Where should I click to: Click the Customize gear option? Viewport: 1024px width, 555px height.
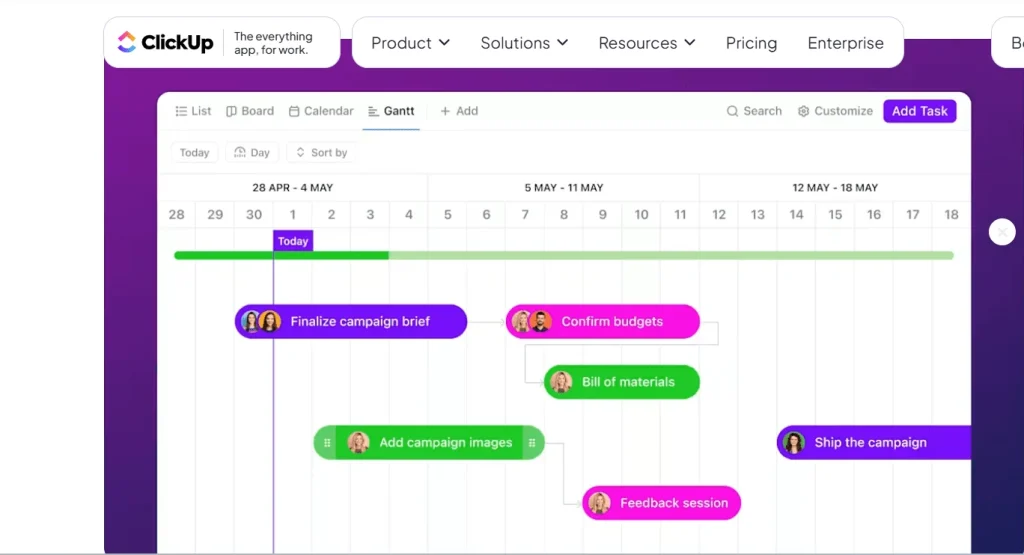click(x=835, y=111)
